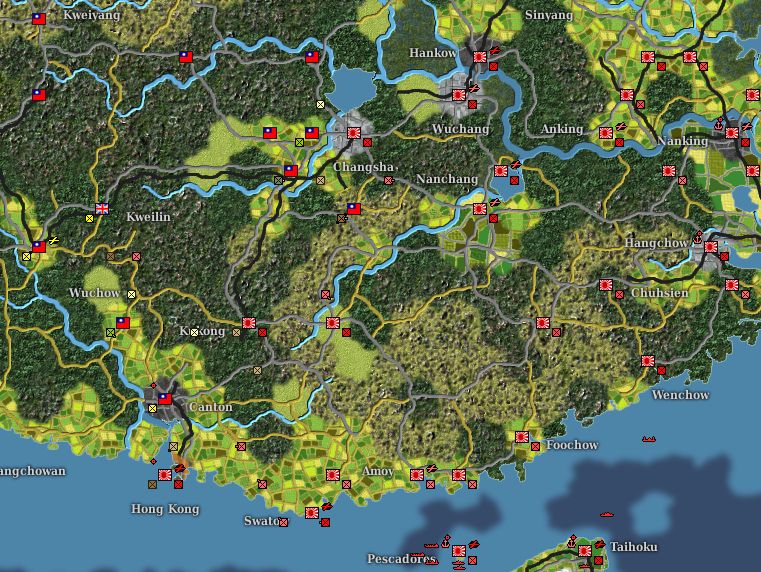This screenshot has width=761, height=572.
Task: Click the Hong Kong label
Action: pos(165,509)
